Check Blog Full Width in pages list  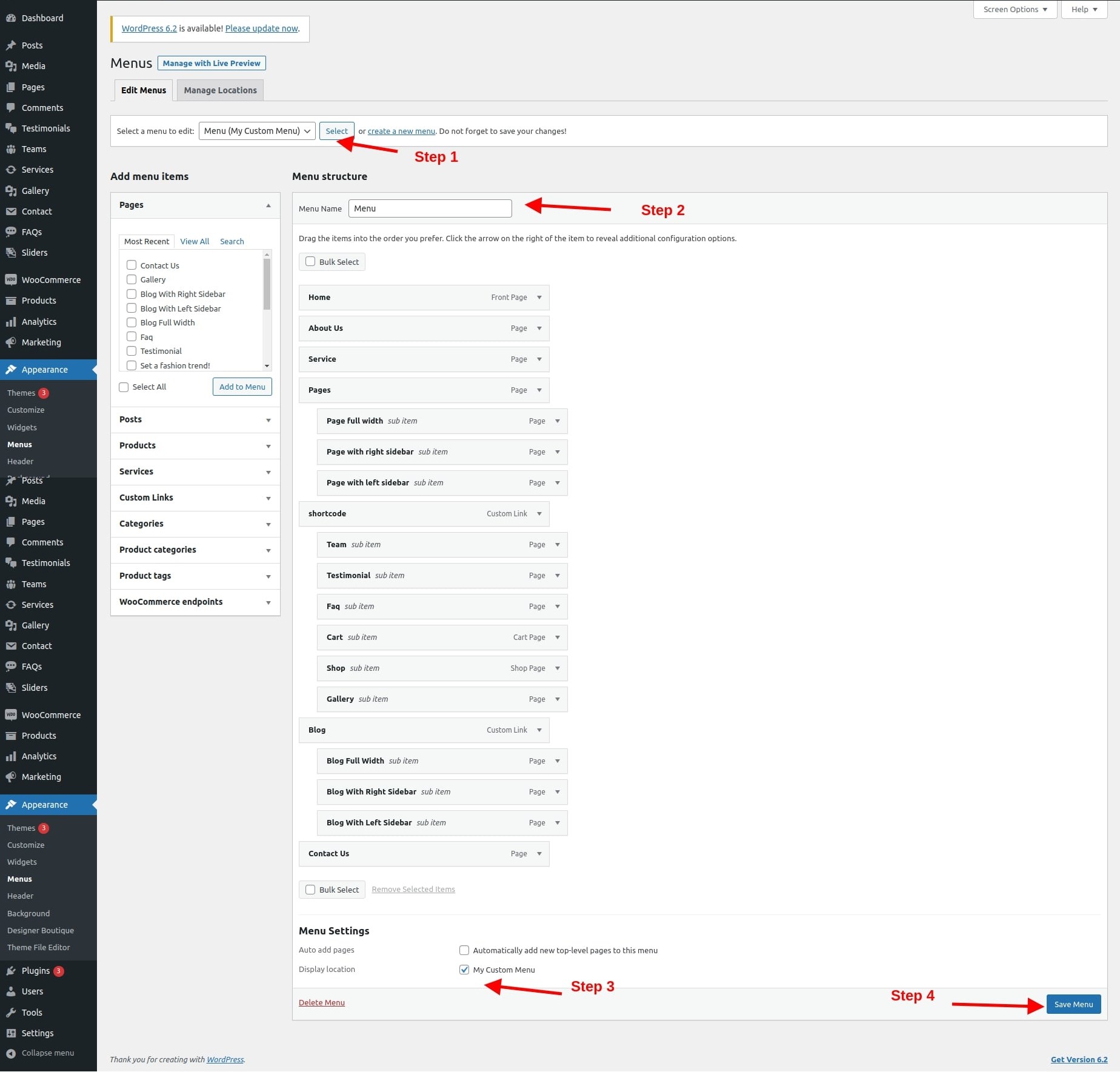tap(132, 322)
